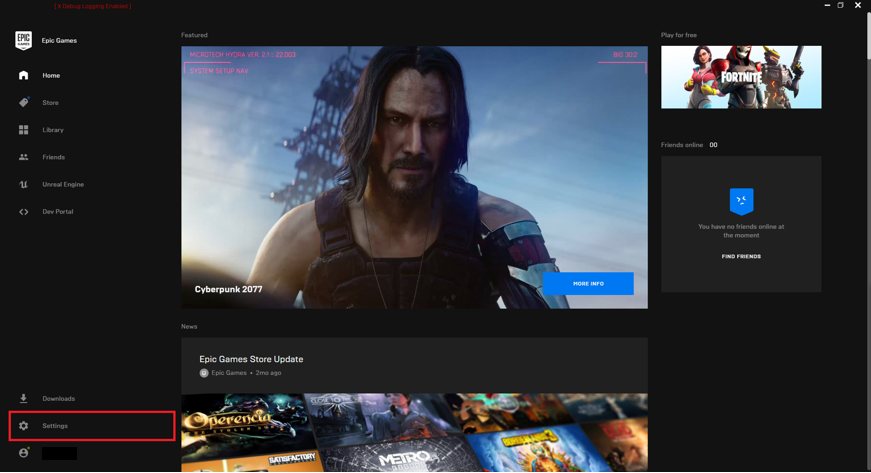Viewport: 871px width, 473px height.
Task: Minimize the launcher window
Action: 827,5
